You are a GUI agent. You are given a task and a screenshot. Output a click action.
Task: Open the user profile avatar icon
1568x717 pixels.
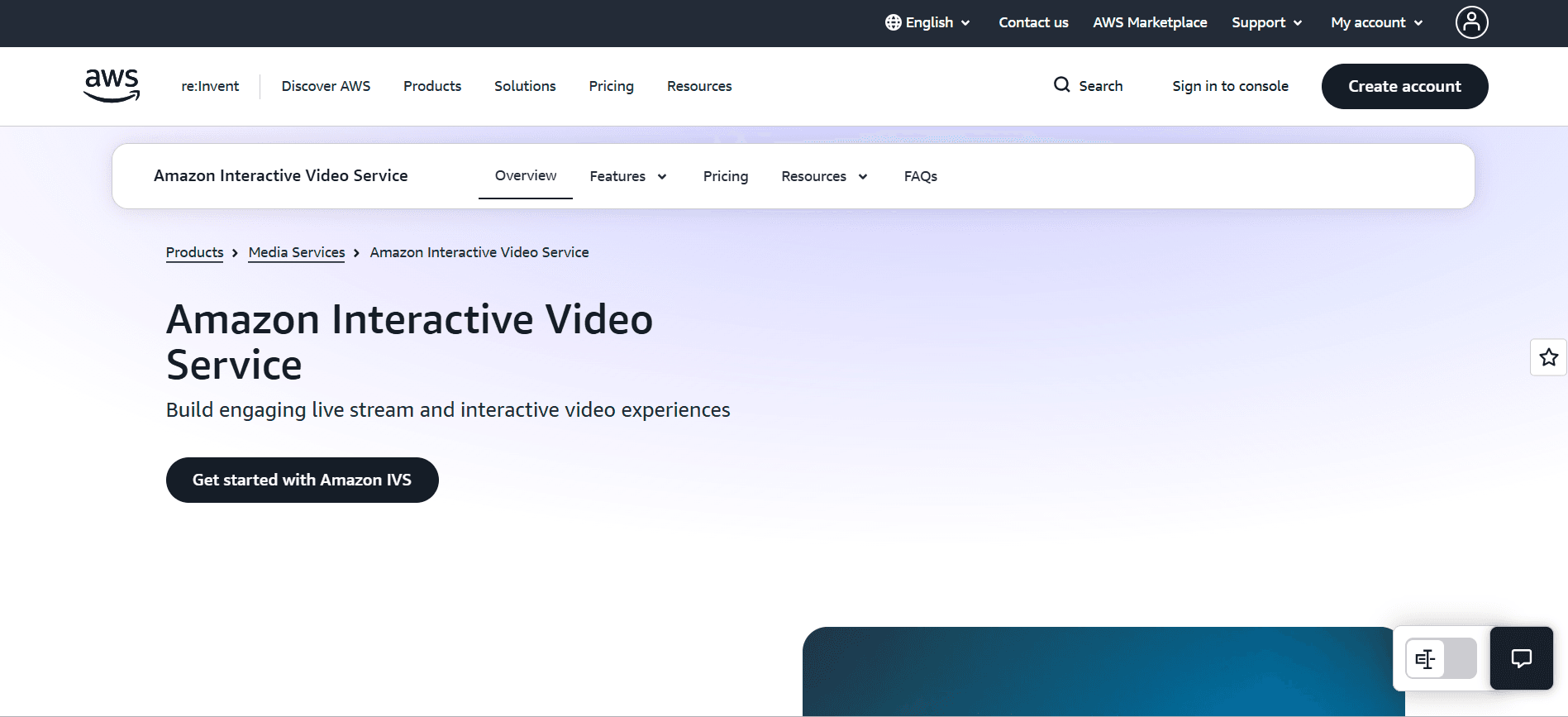click(1471, 22)
